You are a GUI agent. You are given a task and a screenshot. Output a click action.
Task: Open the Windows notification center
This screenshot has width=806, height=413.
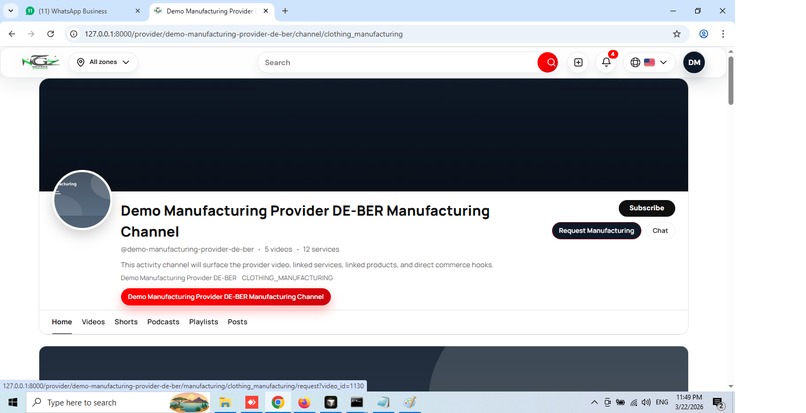(718, 403)
